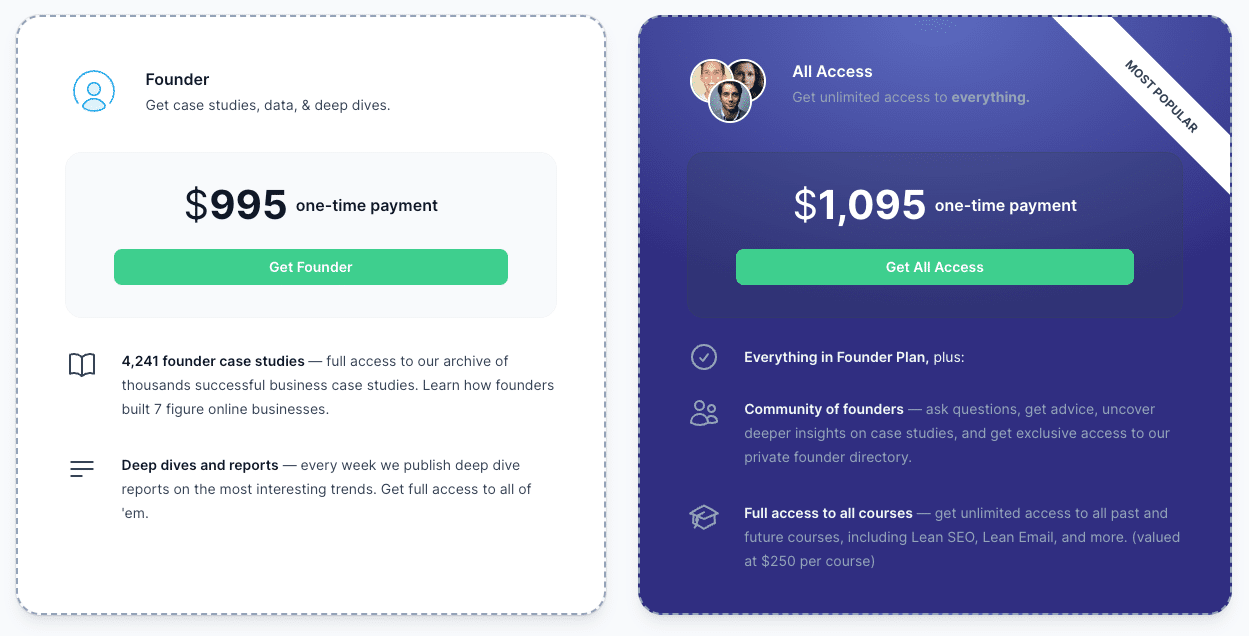Screen dimensions: 1249x636
Task: Select the community of founders people icon
Action: coord(704,412)
